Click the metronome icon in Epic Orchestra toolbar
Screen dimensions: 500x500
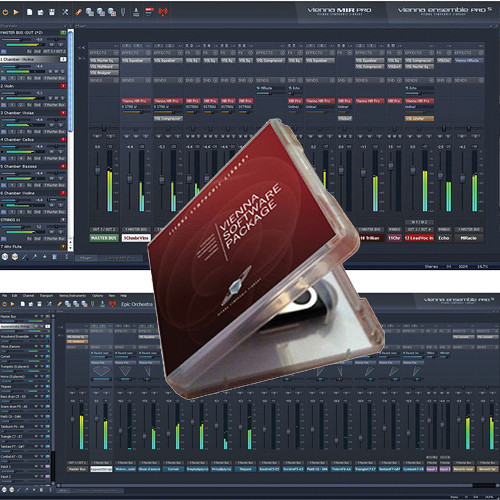103,304
